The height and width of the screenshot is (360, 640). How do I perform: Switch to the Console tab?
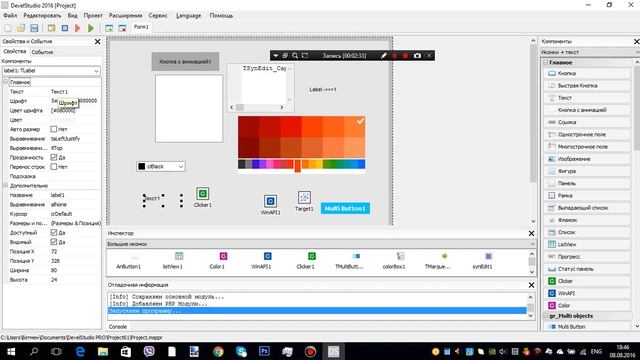point(118,327)
